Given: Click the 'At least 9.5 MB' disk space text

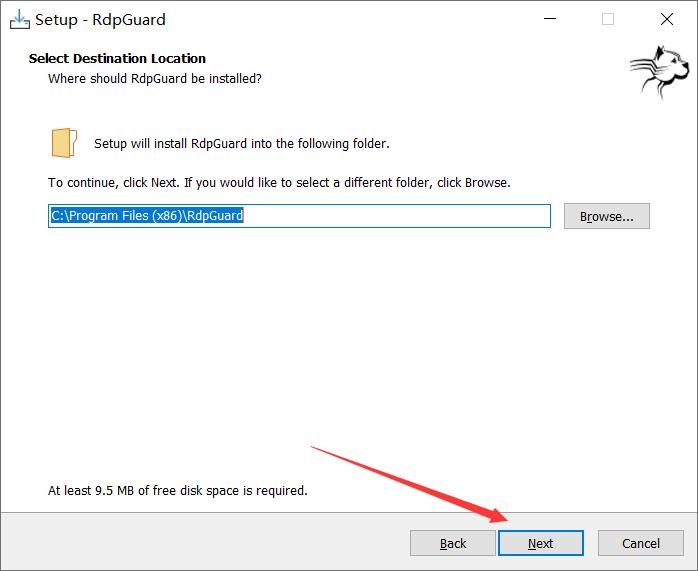Looking at the screenshot, I should click(x=178, y=490).
